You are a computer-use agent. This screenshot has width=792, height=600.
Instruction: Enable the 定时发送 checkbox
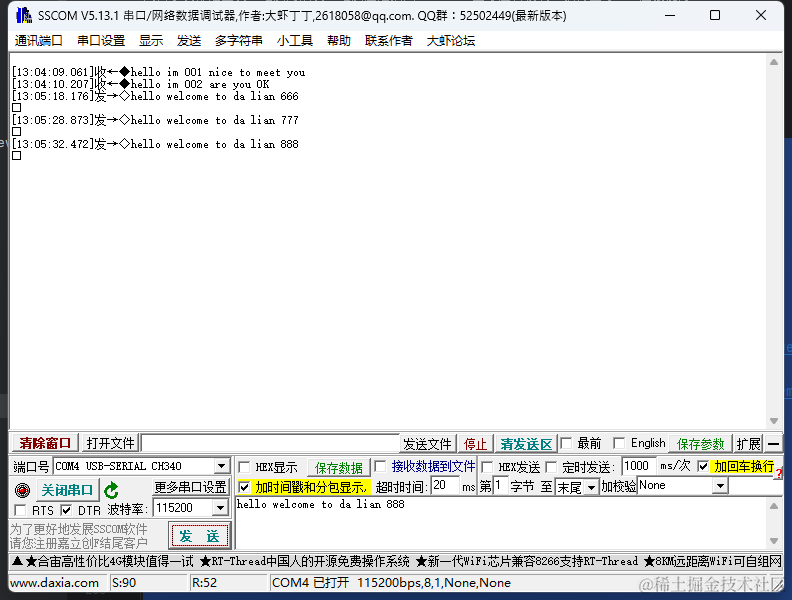pos(551,467)
